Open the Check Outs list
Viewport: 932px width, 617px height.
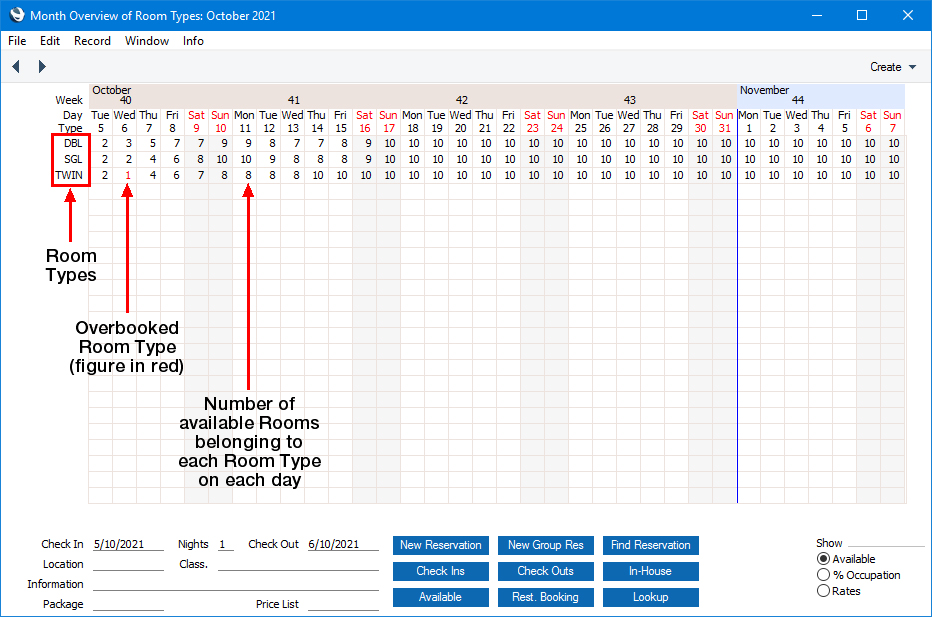tap(546, 571)
